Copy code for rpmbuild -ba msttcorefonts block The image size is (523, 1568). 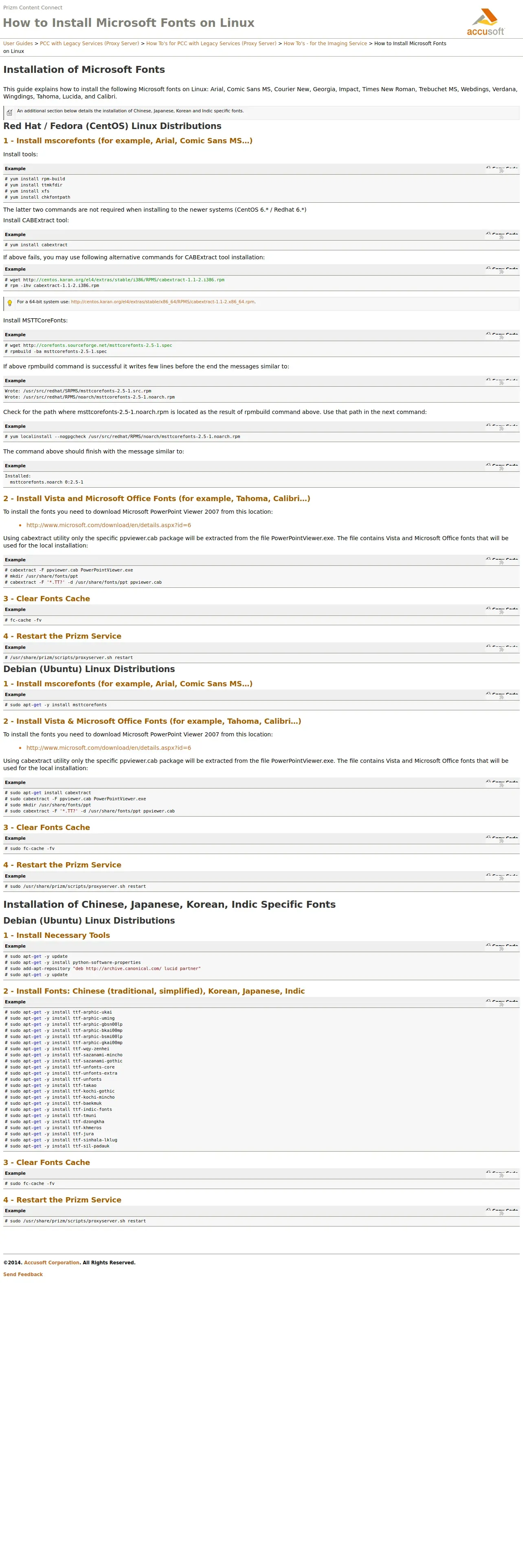(502, 335)
